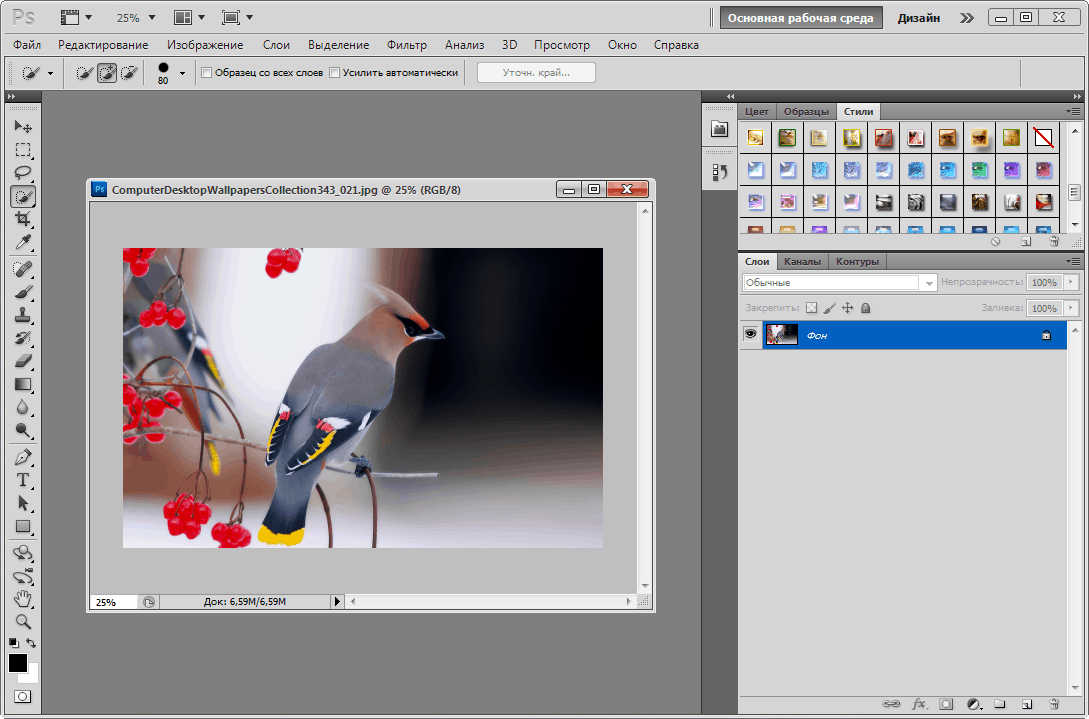Select the Crop tool

23,220
